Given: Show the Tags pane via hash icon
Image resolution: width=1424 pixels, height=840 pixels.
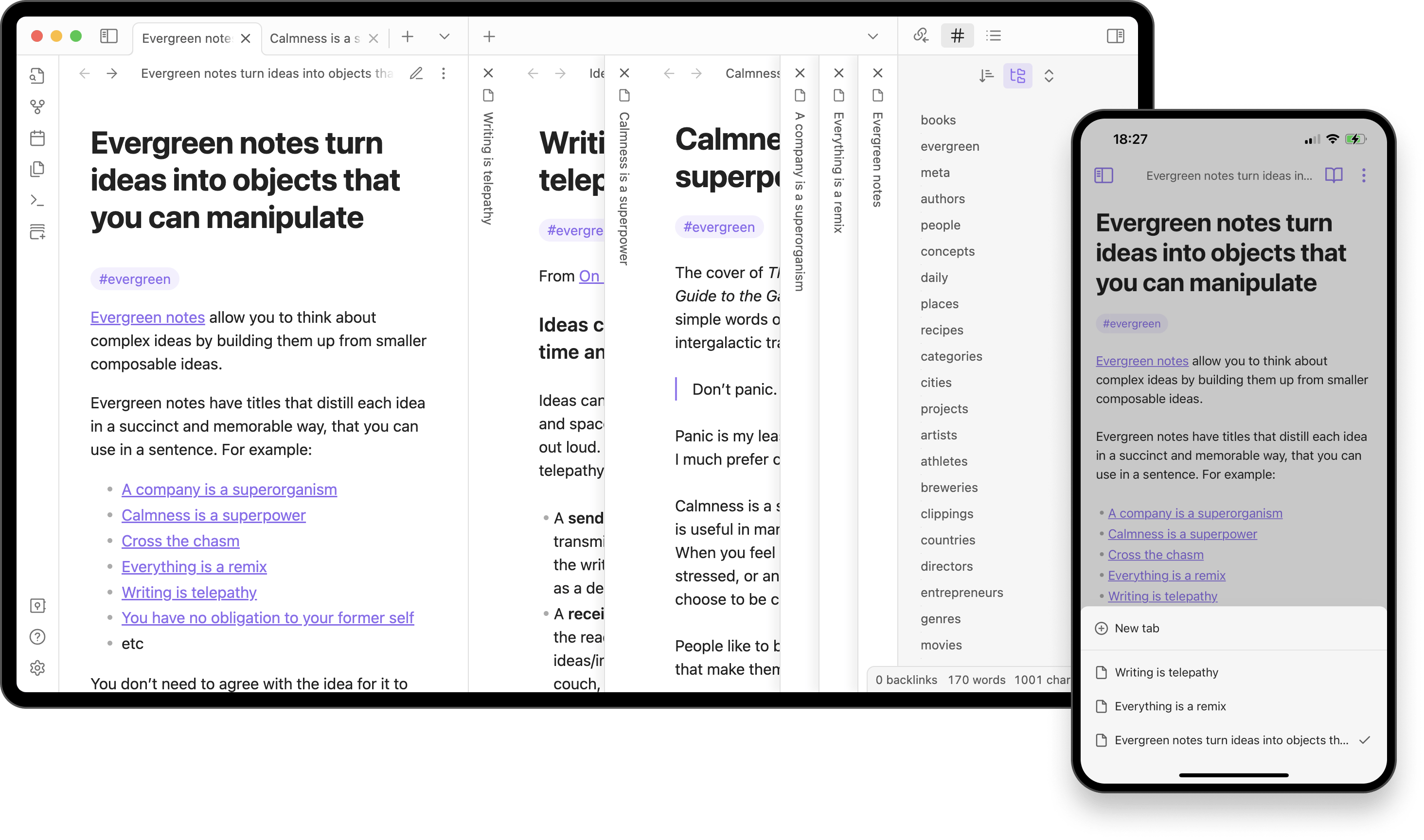Looking at the screenshot, I should click(958, 36).
